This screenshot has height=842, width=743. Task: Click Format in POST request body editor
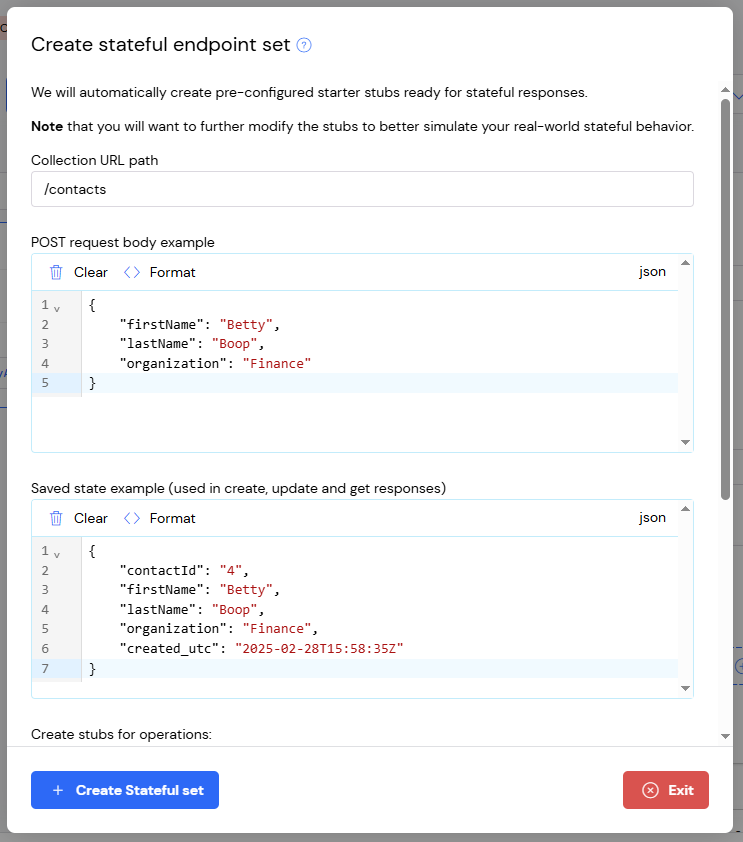coord(172,272)
